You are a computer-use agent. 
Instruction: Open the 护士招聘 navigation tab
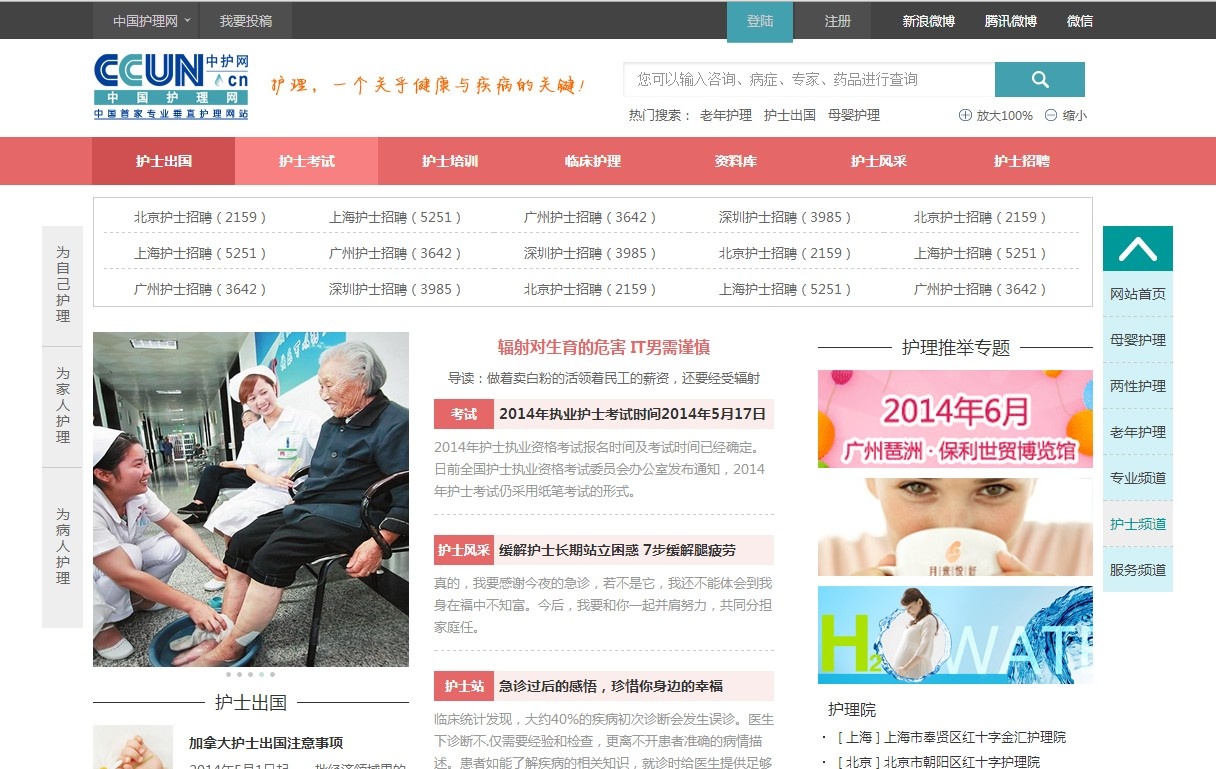click(x=1021, y=161)
